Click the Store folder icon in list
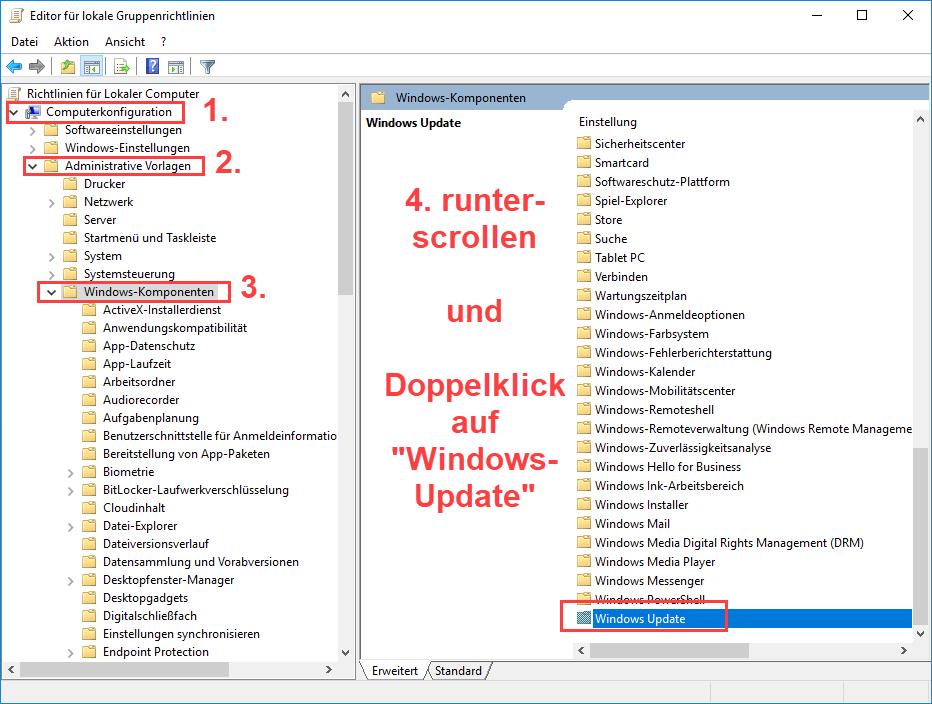Image resolution: width=932 pixels, height=704 pixels. 584,219
